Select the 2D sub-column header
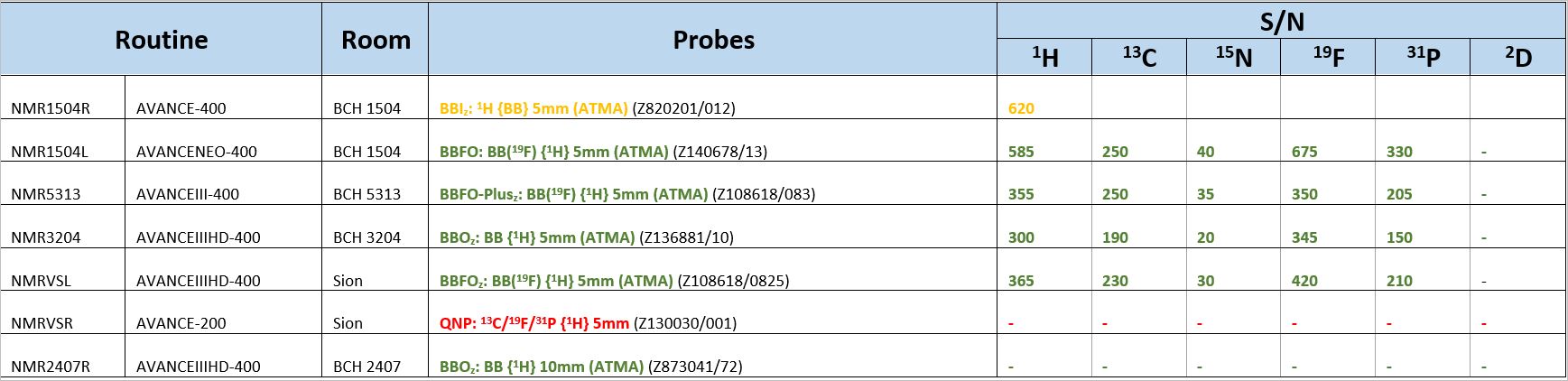The height and width of the screenshot is (381, 1568). [x=1518, y=58]
